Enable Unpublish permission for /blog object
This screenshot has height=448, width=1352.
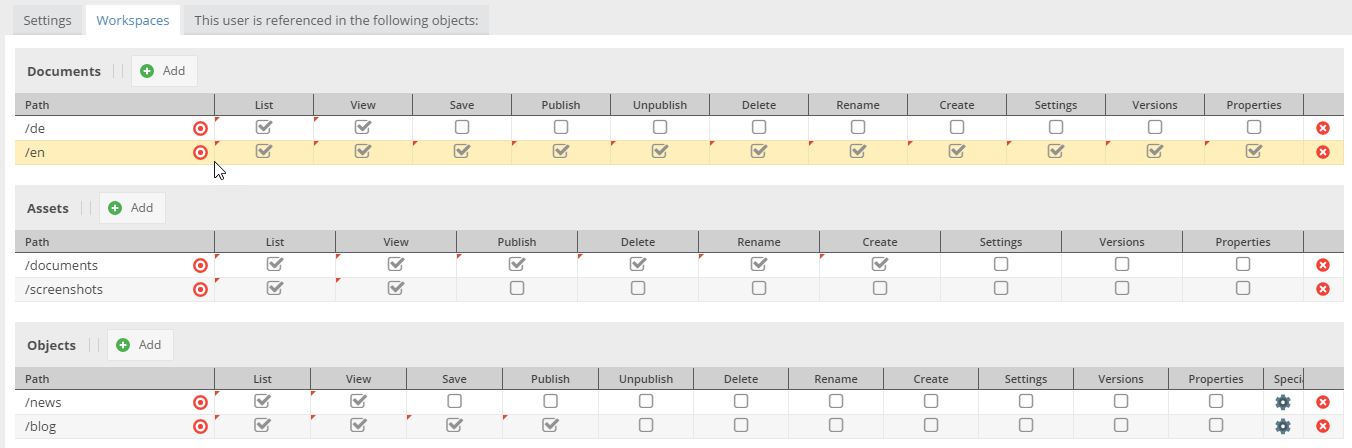(646, 425)
